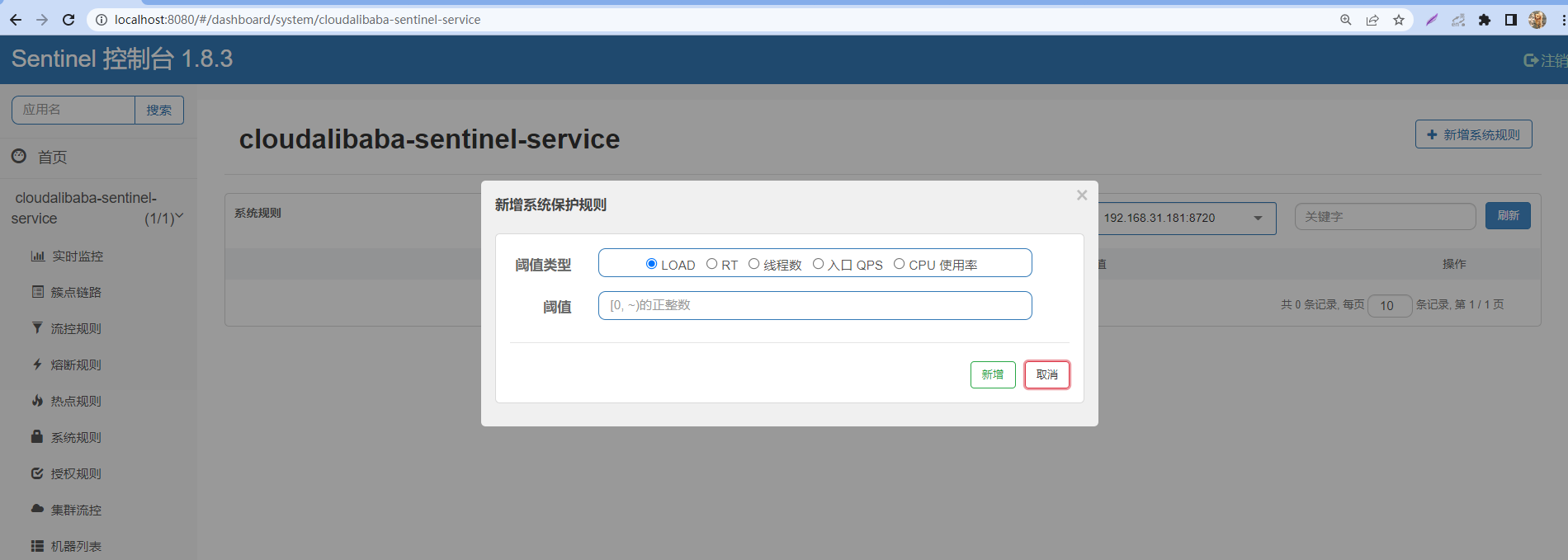Click the zoom magnifier icon in address bar

1346,20
